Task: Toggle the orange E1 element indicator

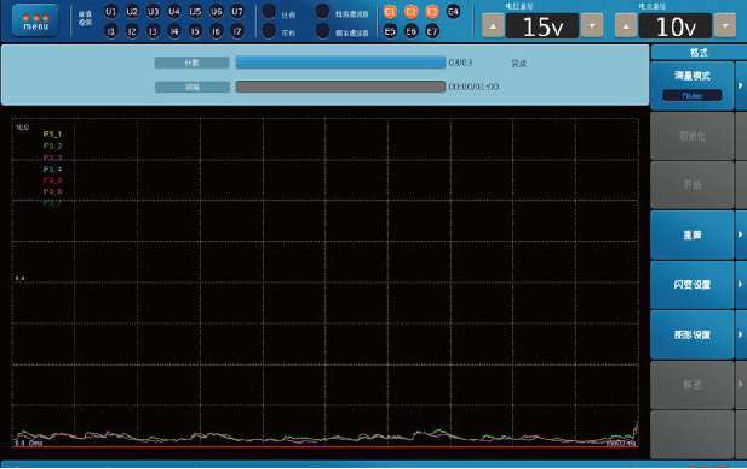Action: [390, 11]
